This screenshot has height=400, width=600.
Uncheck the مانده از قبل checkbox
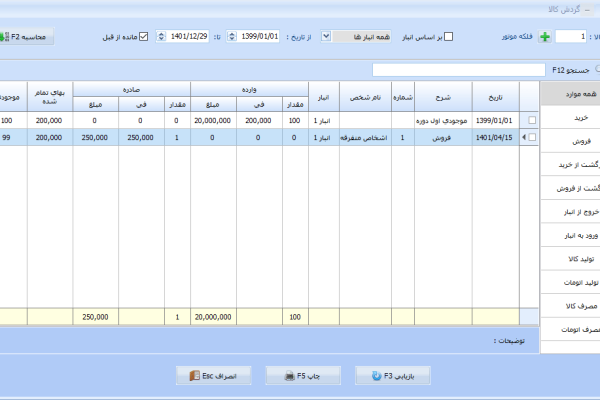click(x=143, y=37)
